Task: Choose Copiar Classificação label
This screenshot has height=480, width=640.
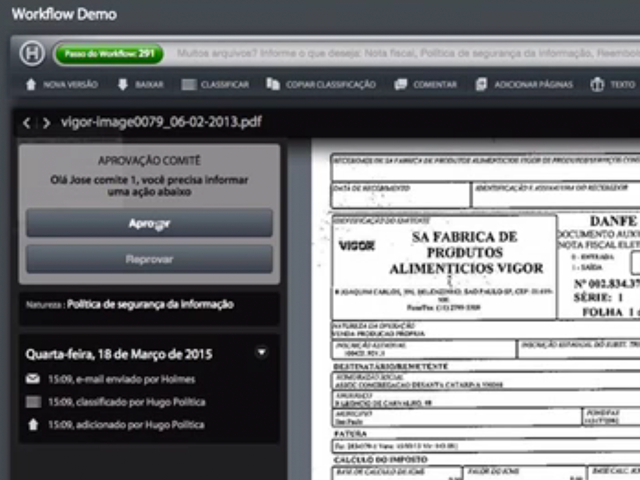Action: tap(331, 84)
